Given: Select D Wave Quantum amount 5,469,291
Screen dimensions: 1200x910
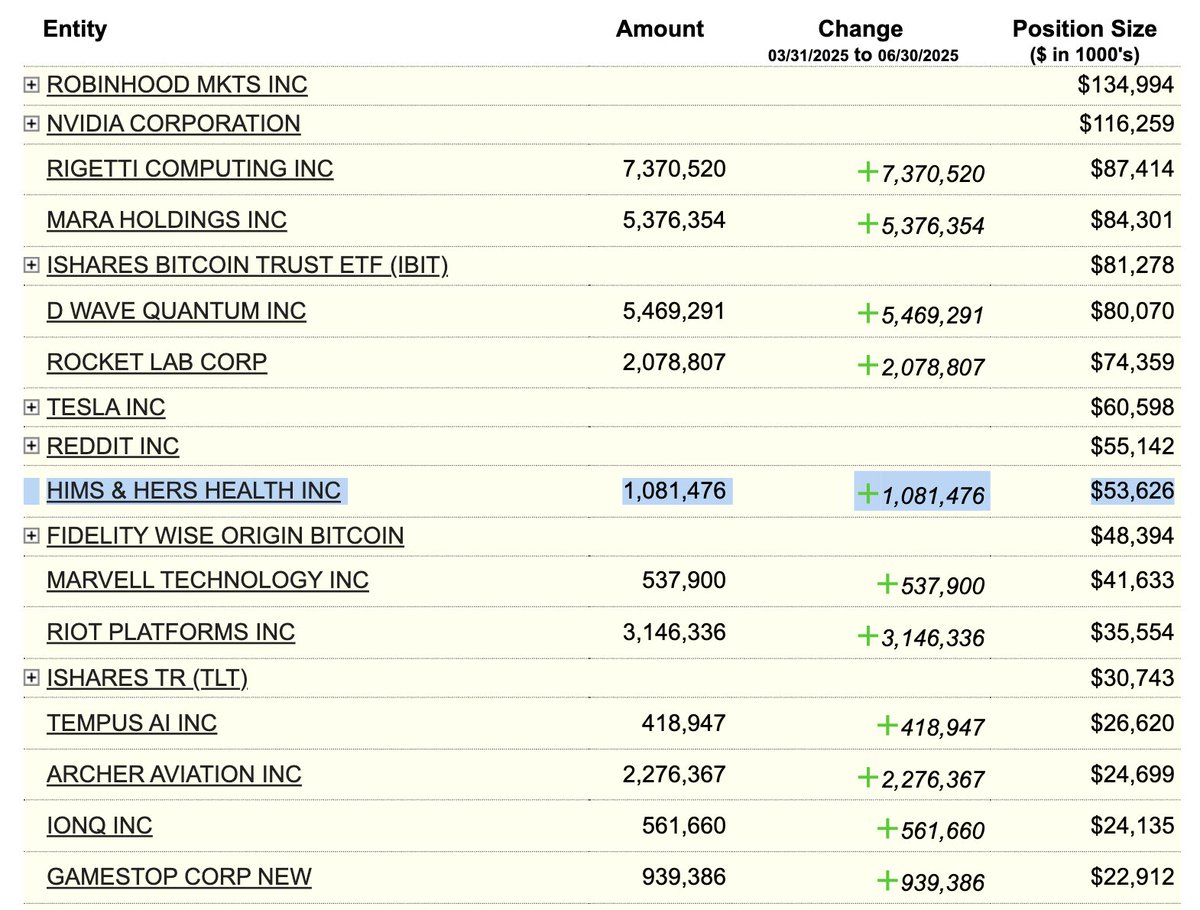Looking at the screenshot, I should pos(674,311).
